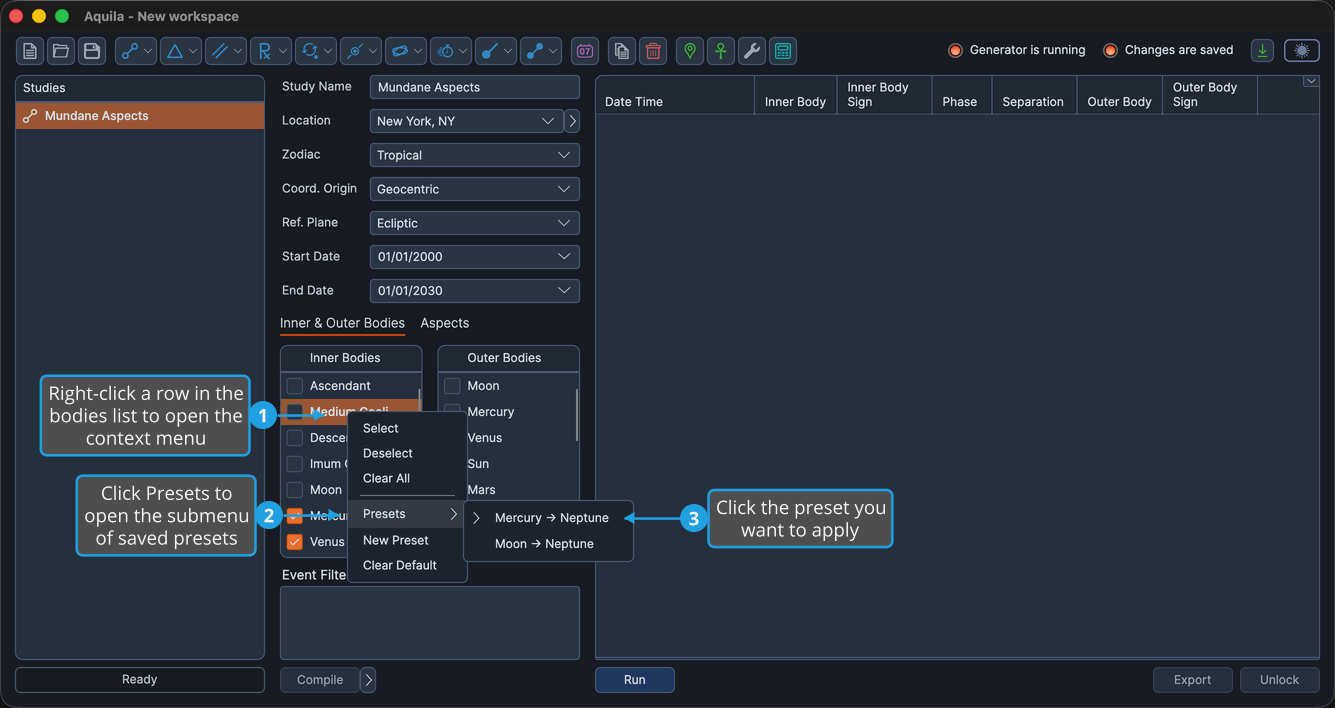Choose Deselect in the context menu
1335x708 pixels.
point(407,453)
